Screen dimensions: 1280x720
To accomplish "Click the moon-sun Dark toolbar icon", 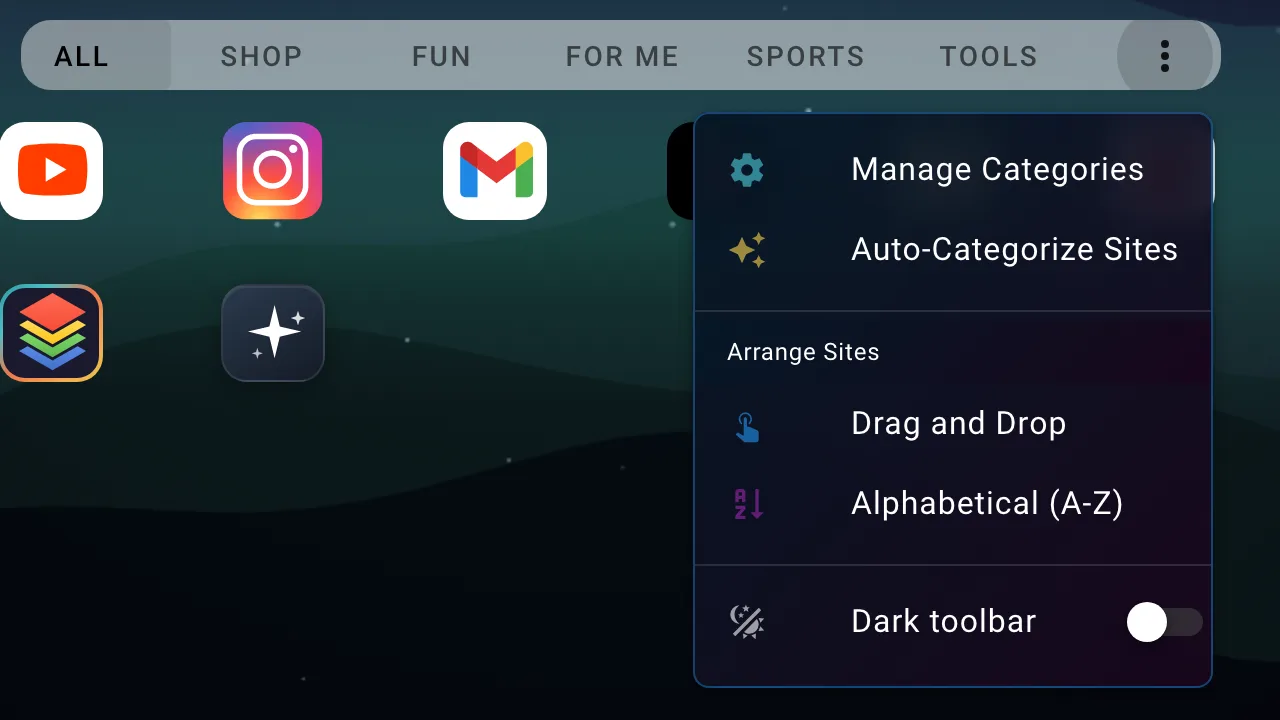I will tap(747, 622).
